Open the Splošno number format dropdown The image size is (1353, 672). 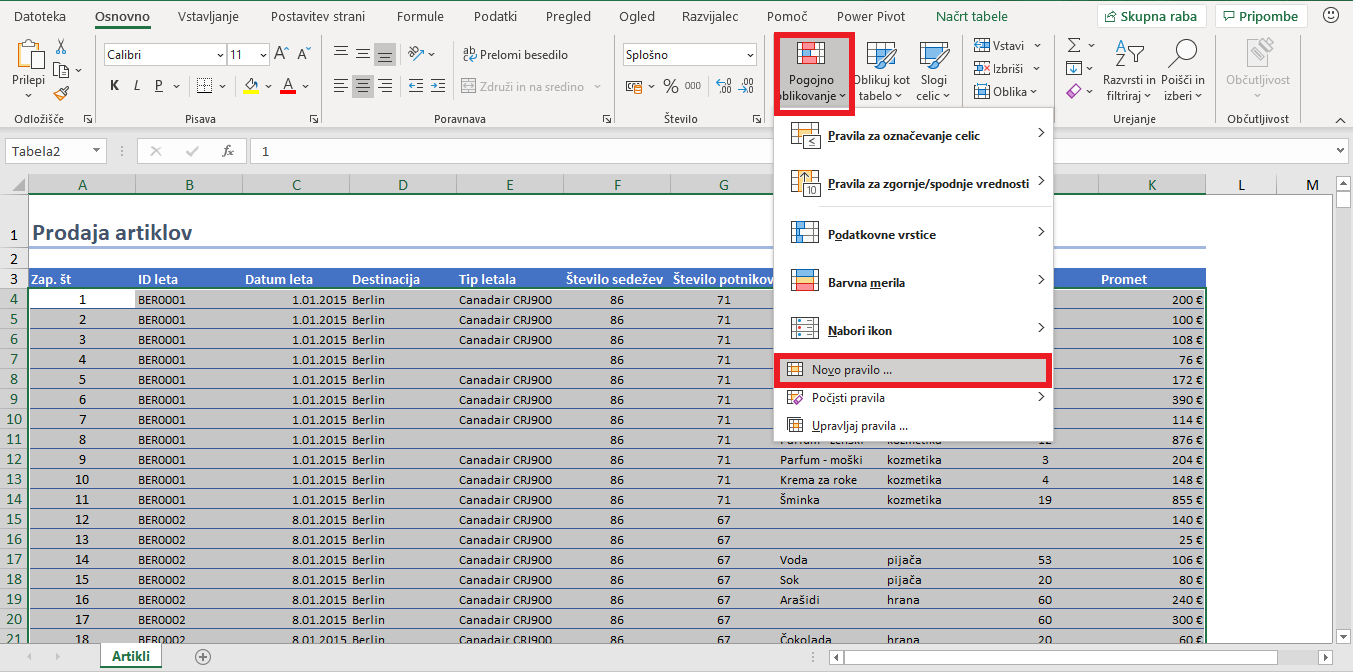point(749,55)
